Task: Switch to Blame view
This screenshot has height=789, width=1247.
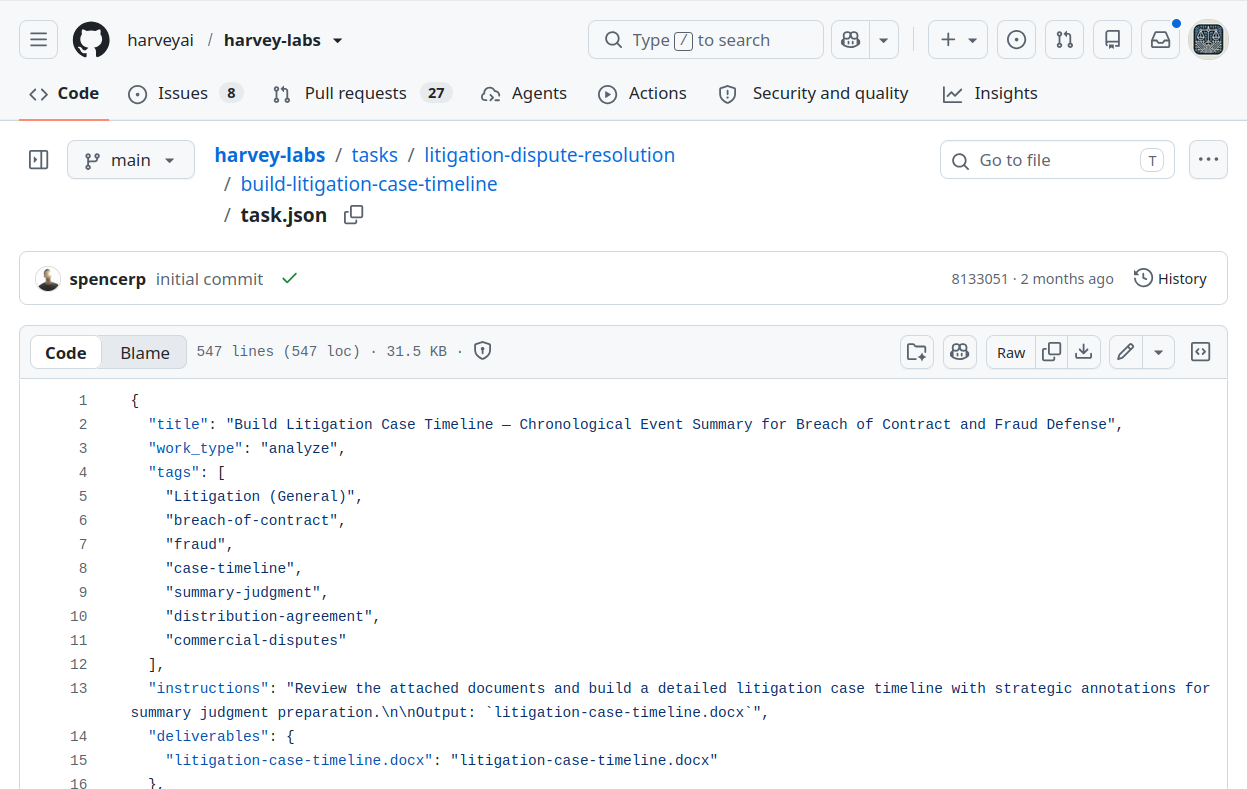Action: click(145, 352)
